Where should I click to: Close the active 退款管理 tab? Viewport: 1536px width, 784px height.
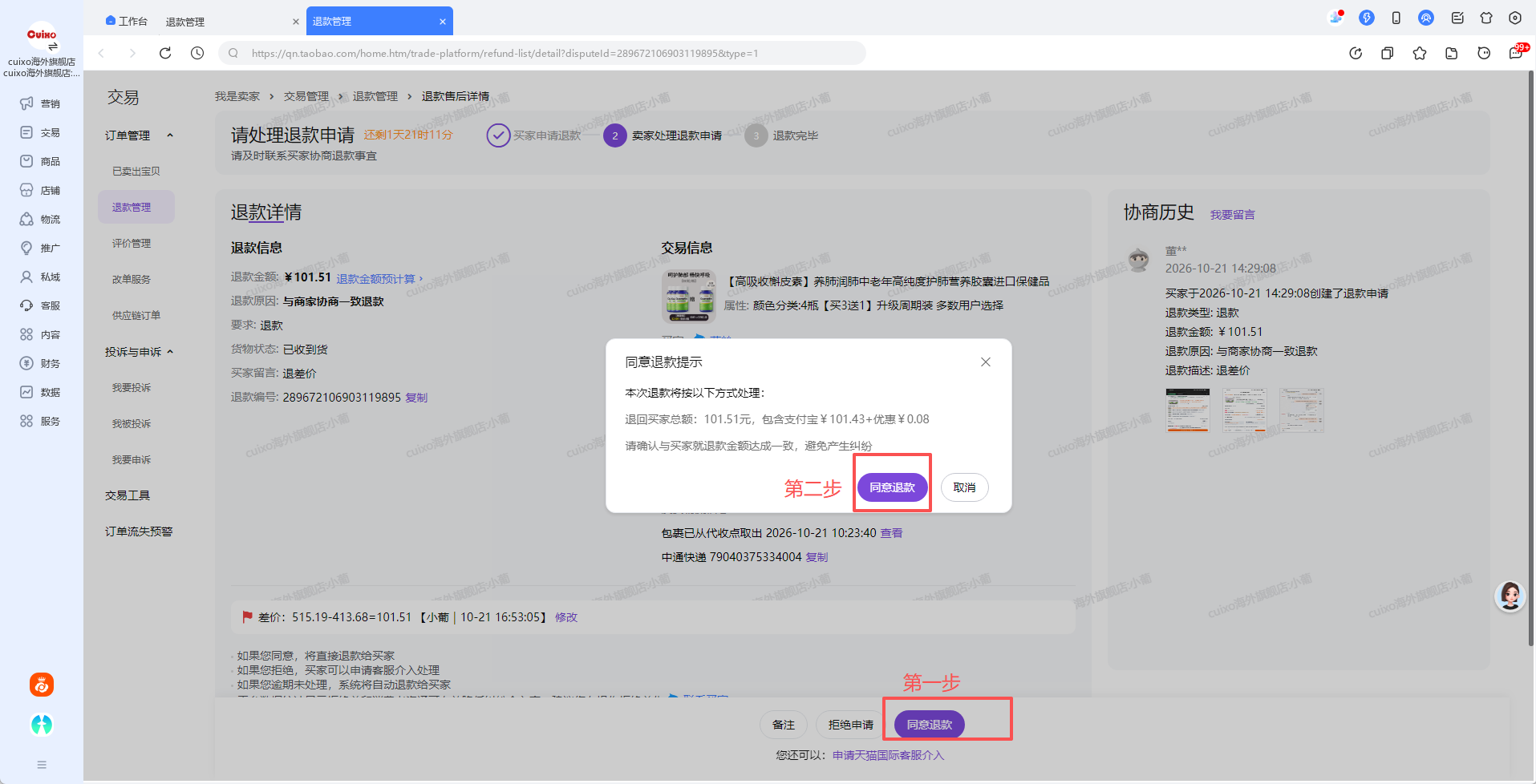(443, 22)
